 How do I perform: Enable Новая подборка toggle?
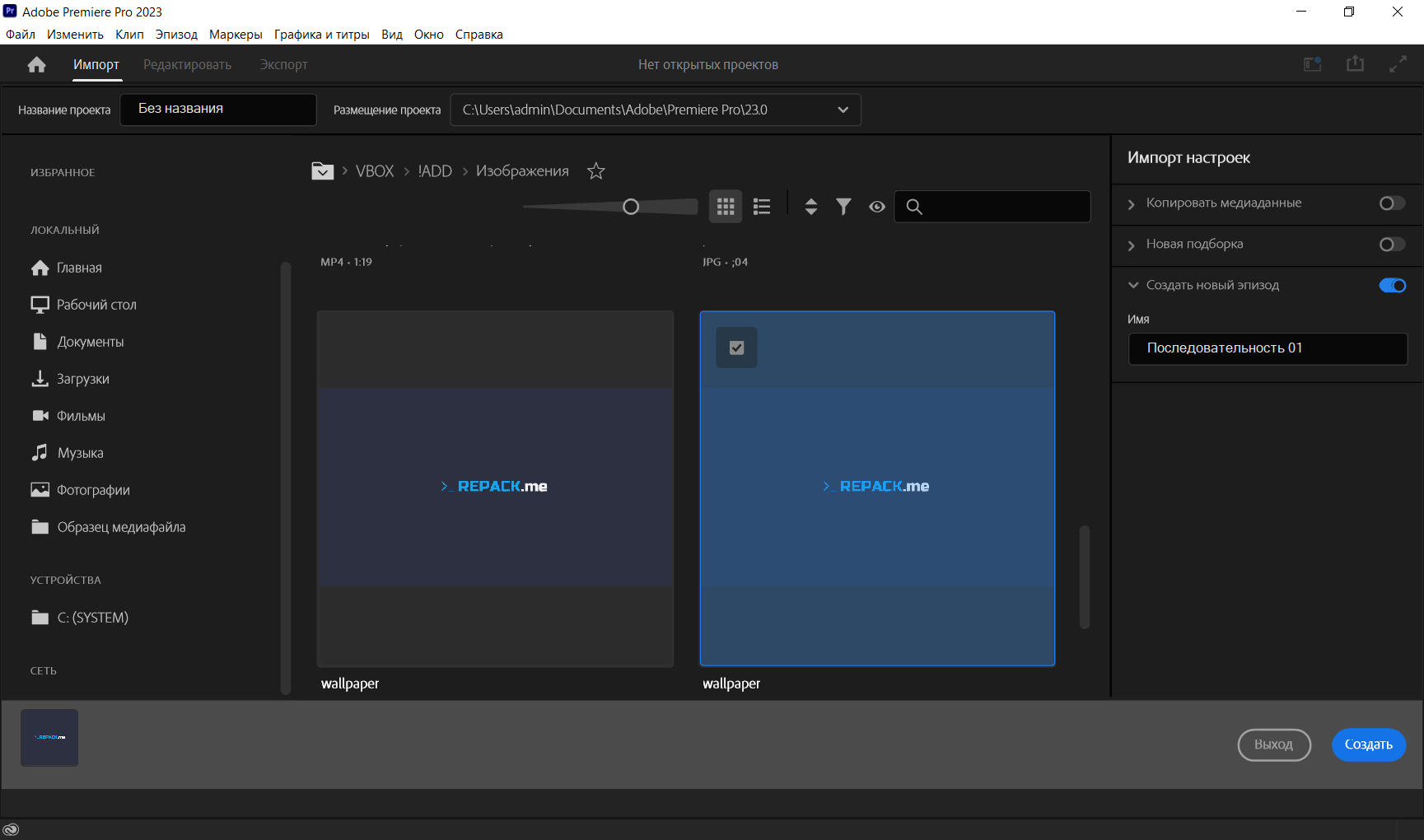[x=1393, y=244]
